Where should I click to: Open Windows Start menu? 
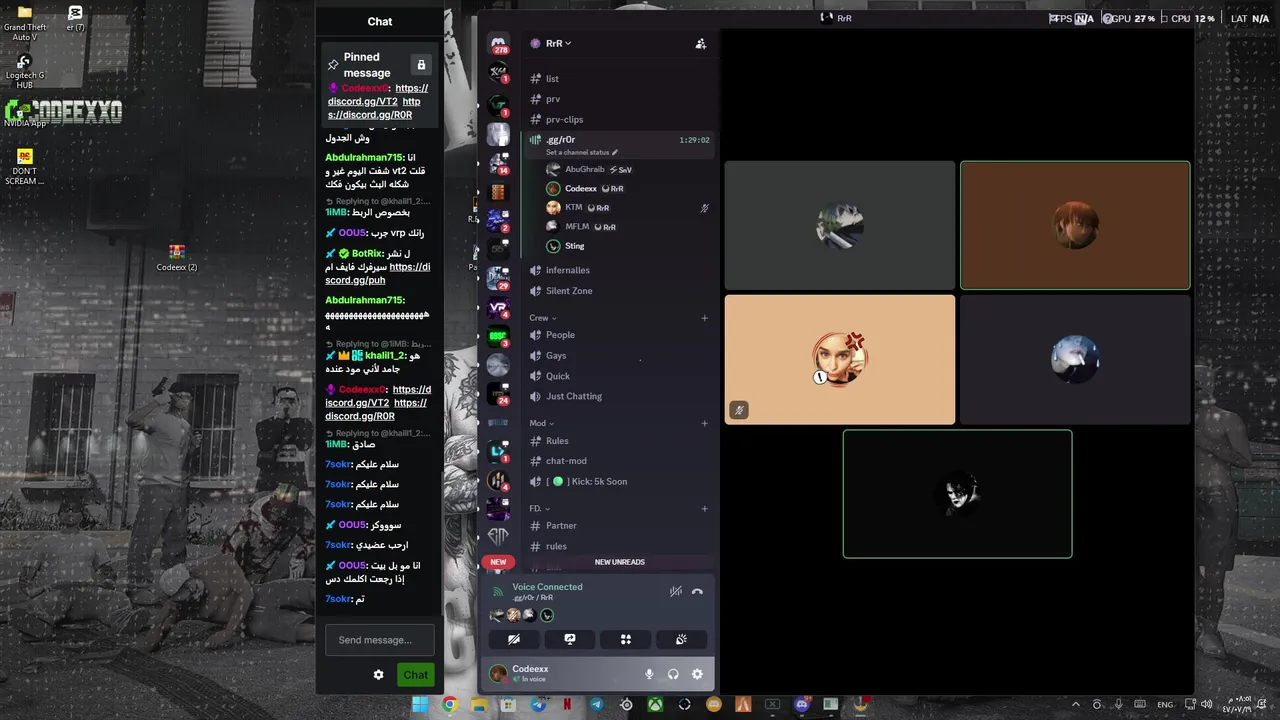coord(420,705)
